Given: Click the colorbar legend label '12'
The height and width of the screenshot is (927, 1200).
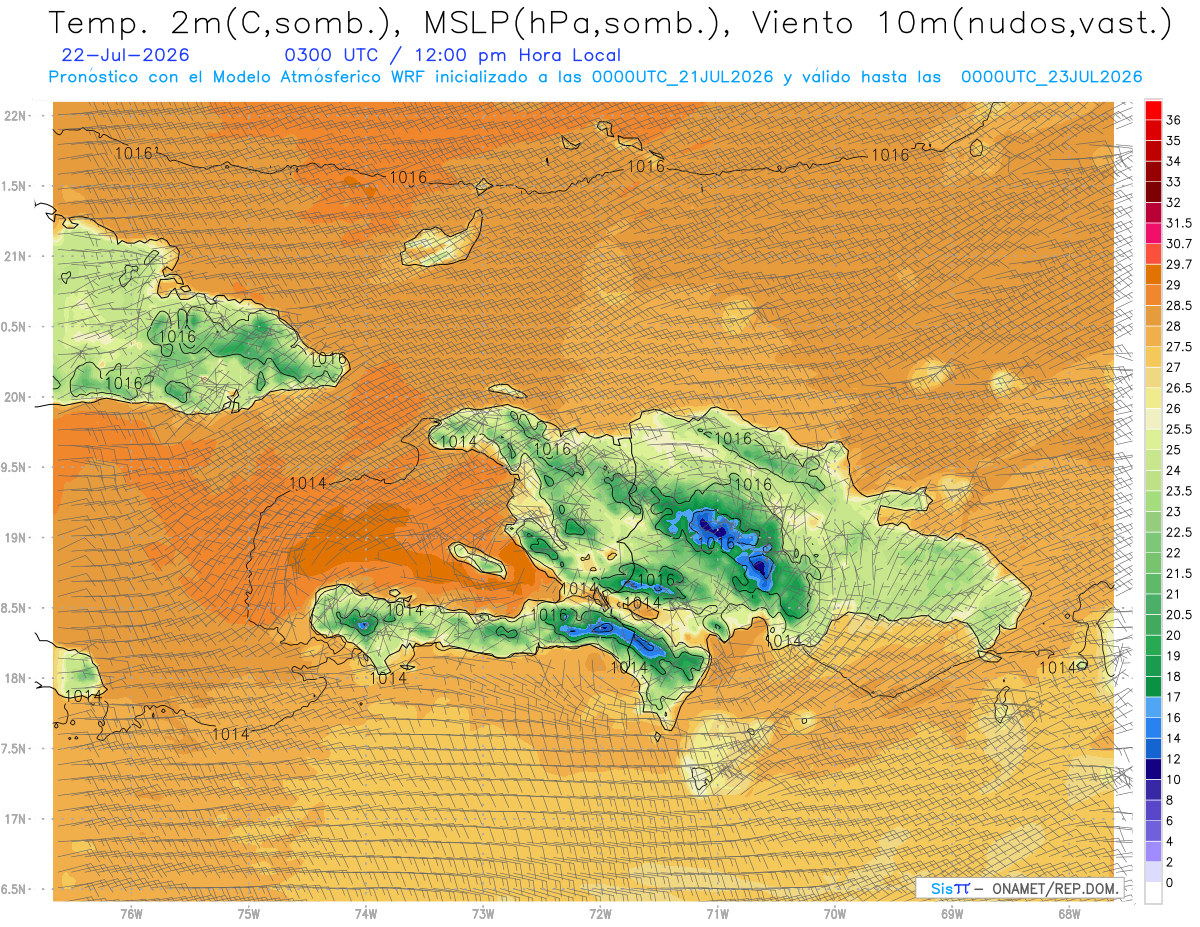Looking at the screenshot, I should pos(1174,759).
